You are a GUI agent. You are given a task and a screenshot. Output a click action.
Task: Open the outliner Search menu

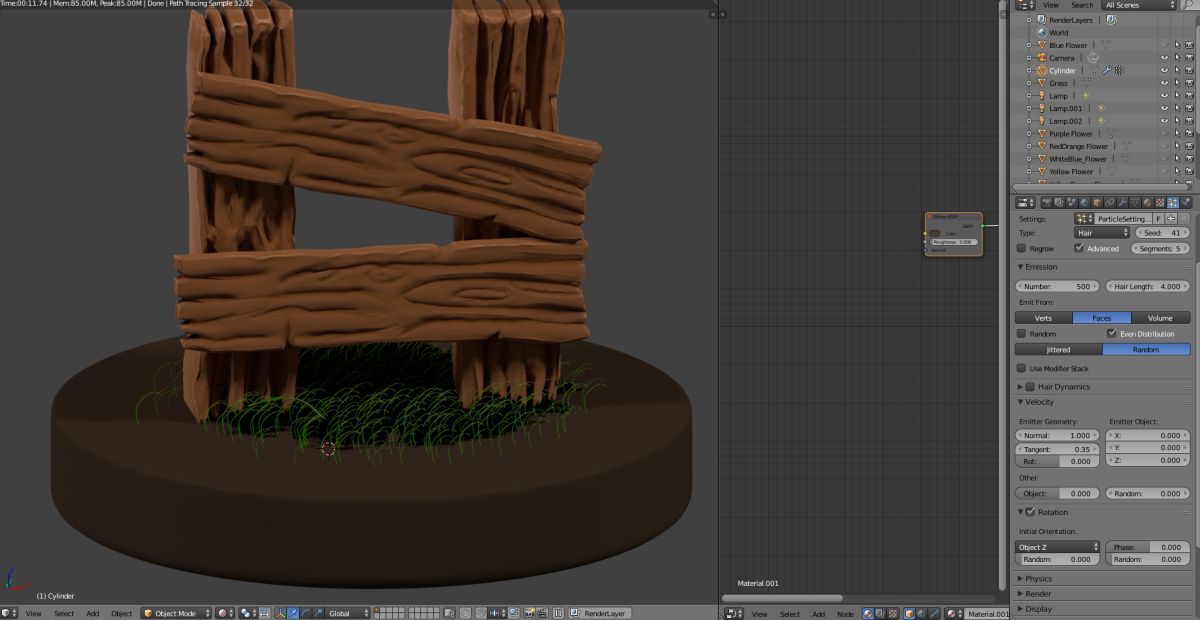(1082, 5)
